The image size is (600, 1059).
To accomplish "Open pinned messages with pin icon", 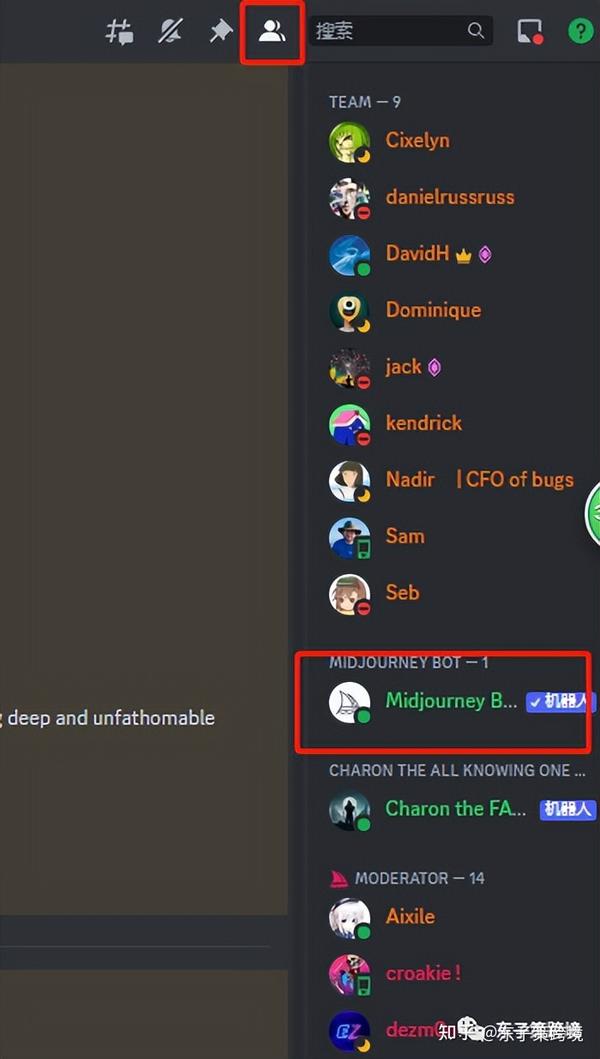I will click(x=220, y=31).
